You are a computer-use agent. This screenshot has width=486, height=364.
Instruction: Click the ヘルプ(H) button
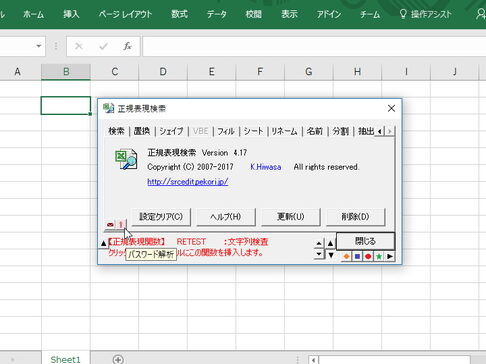[226, 217]
